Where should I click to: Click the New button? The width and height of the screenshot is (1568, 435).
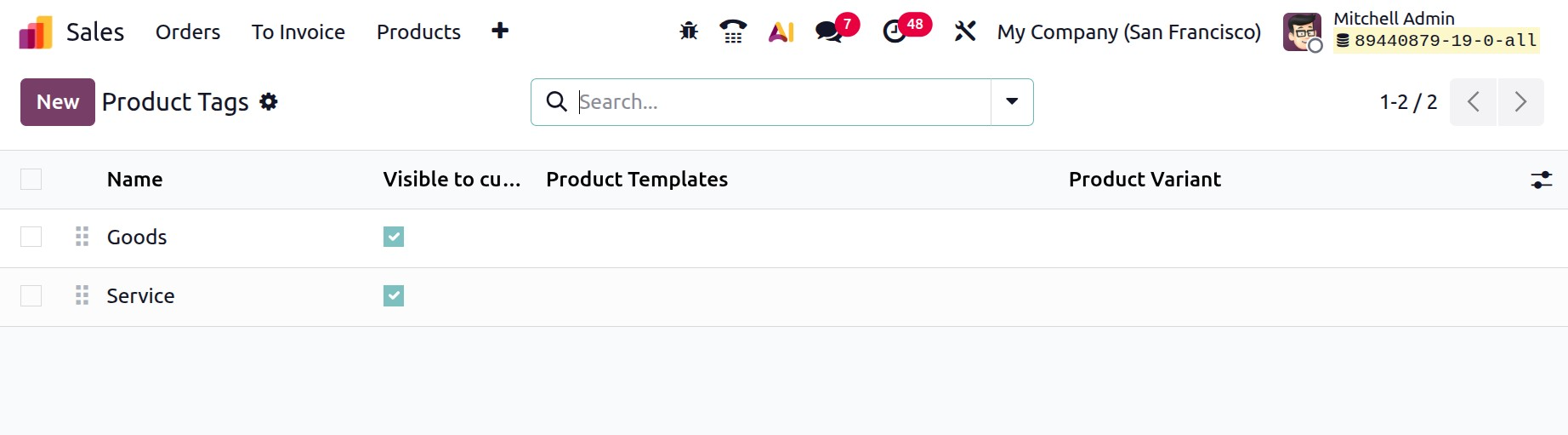click(58, 102)
